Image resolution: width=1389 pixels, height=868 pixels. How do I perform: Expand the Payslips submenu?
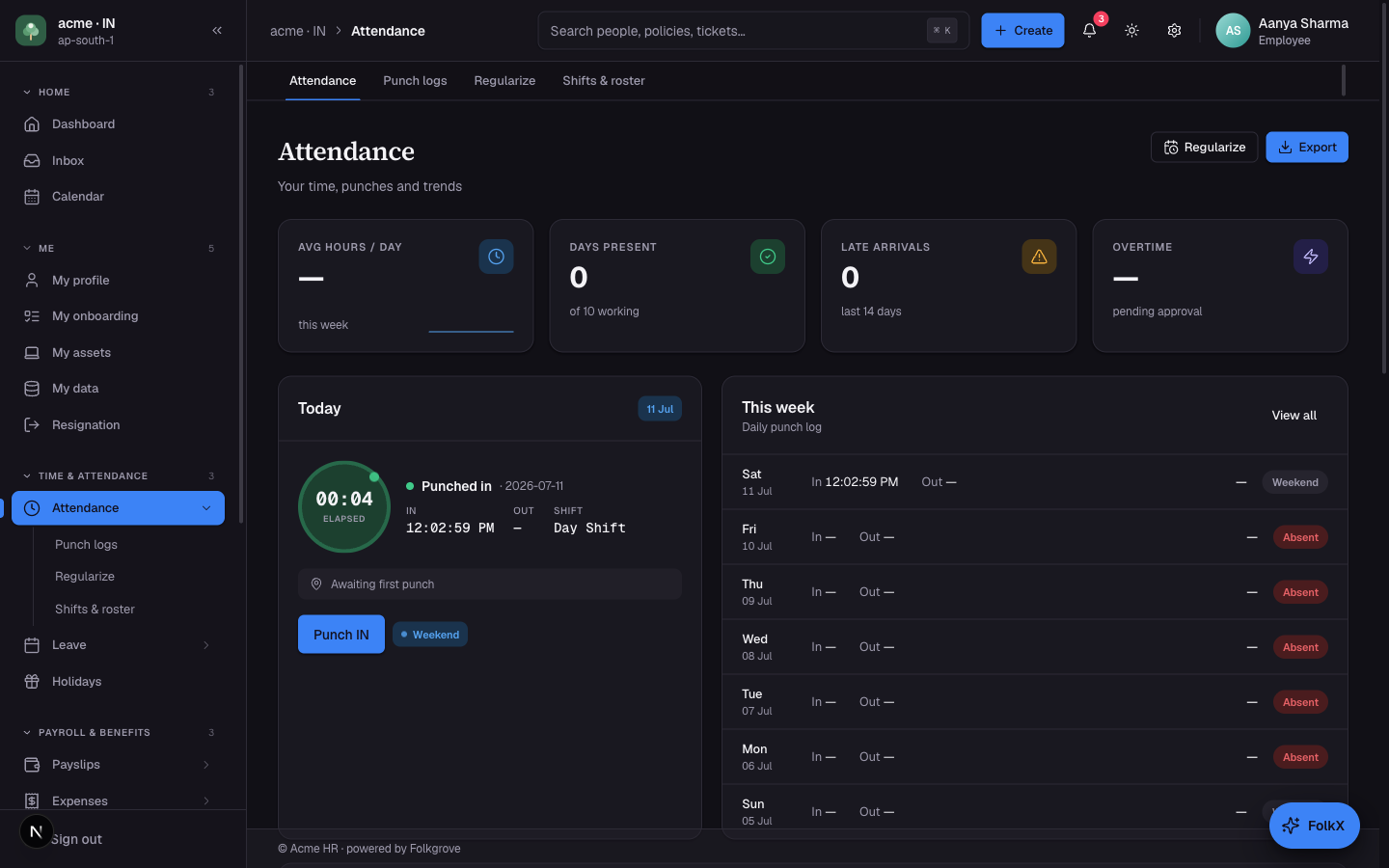pos(206,765)
